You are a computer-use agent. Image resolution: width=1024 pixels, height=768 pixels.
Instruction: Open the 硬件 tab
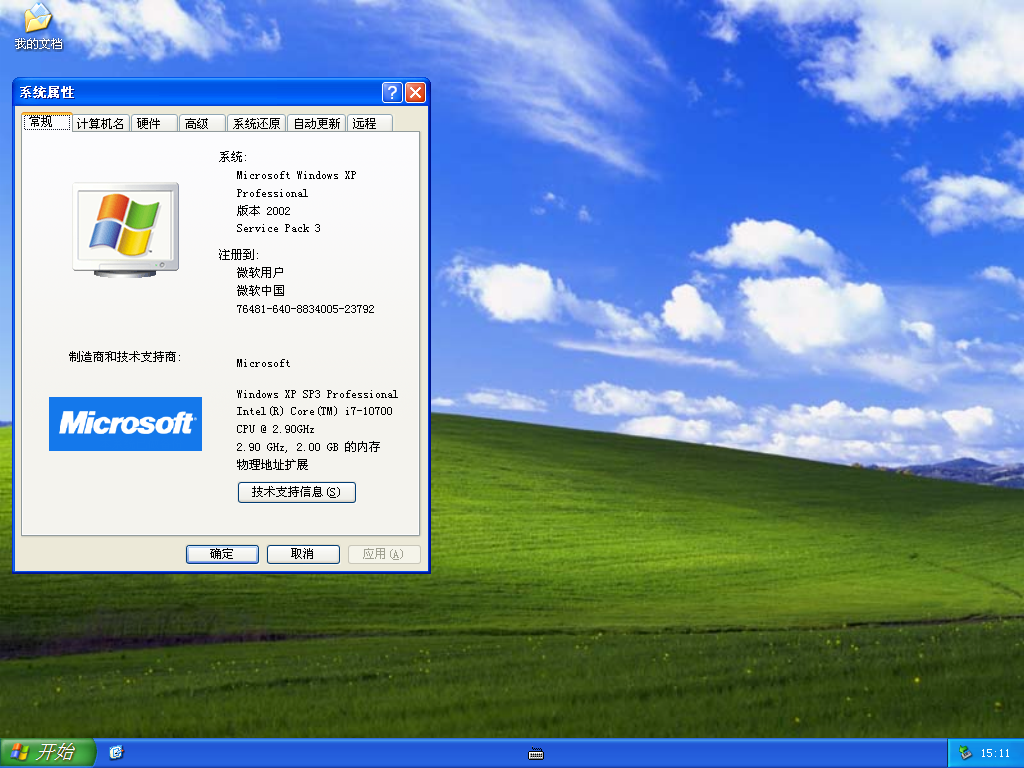[x=154, y=123]
